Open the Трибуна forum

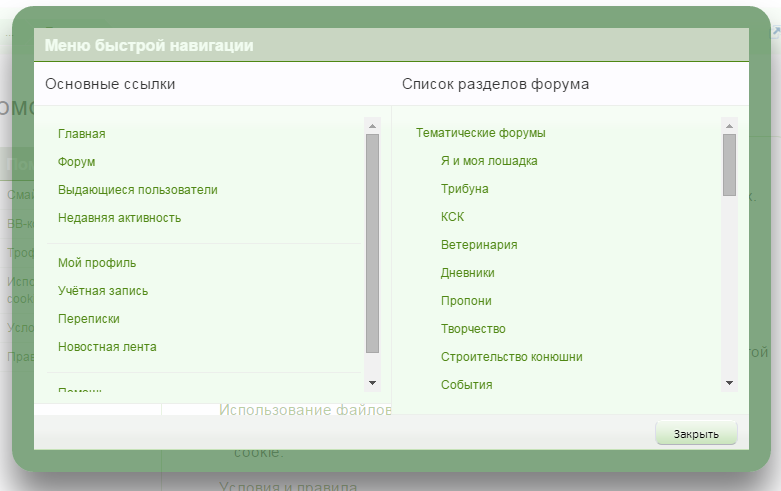(465, 189)
